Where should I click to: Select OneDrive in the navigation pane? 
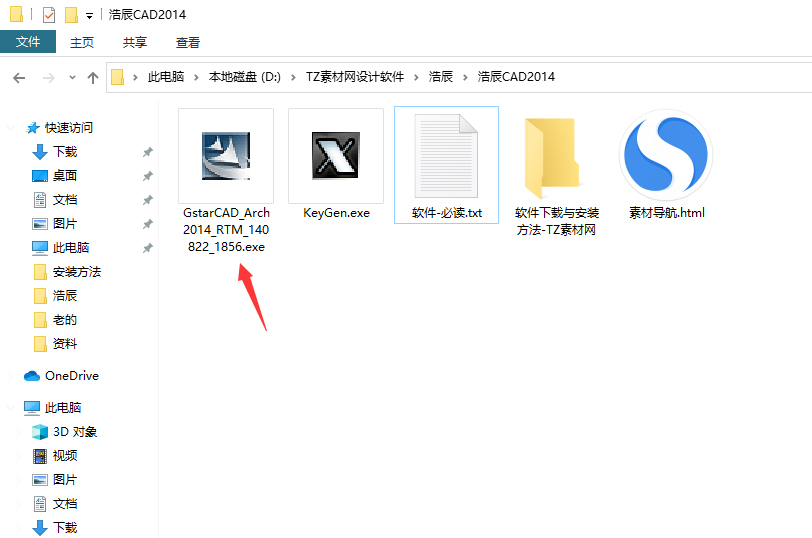coord(72,375)
